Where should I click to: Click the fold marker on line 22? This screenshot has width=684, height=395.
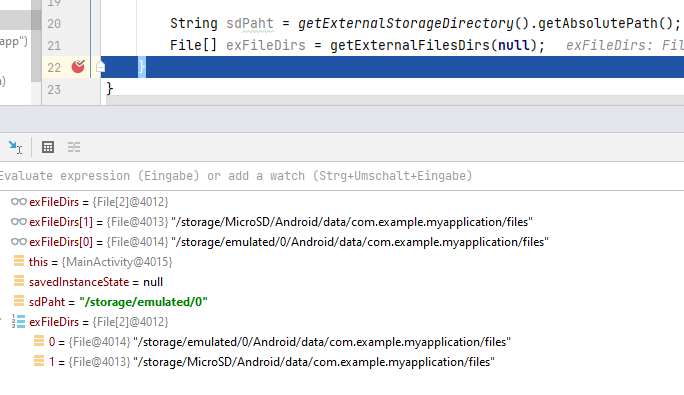(x=100, y=67)
